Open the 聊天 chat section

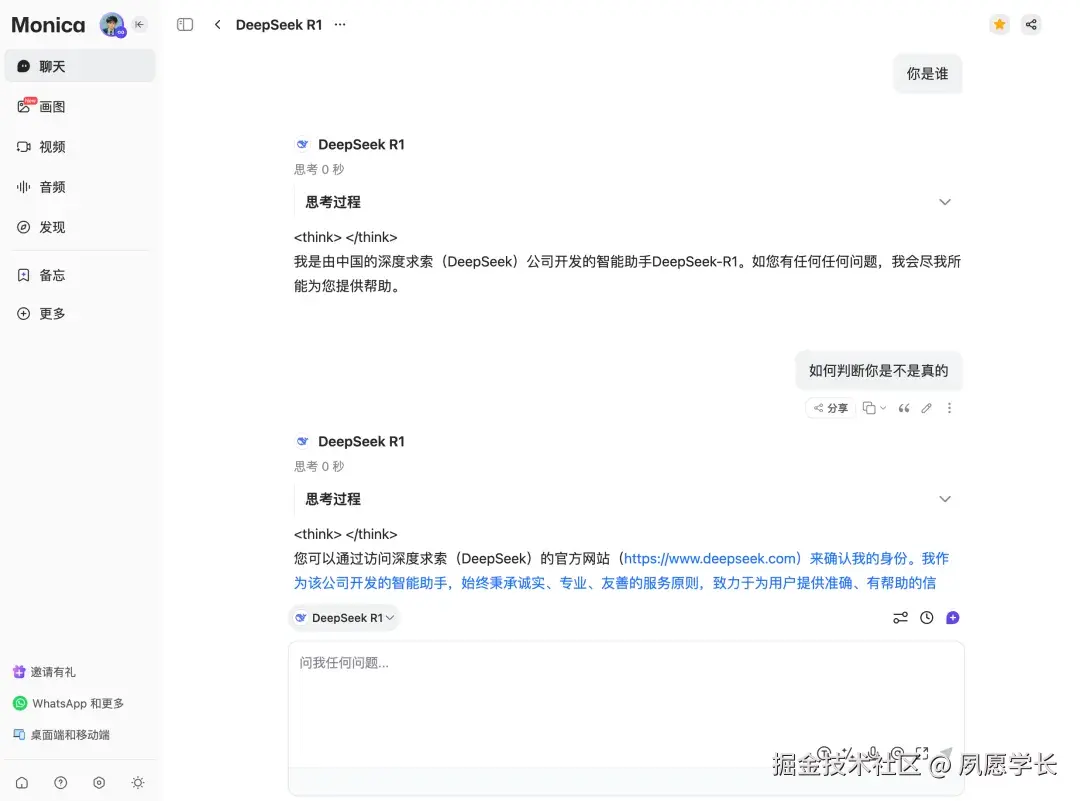point(80,66)
